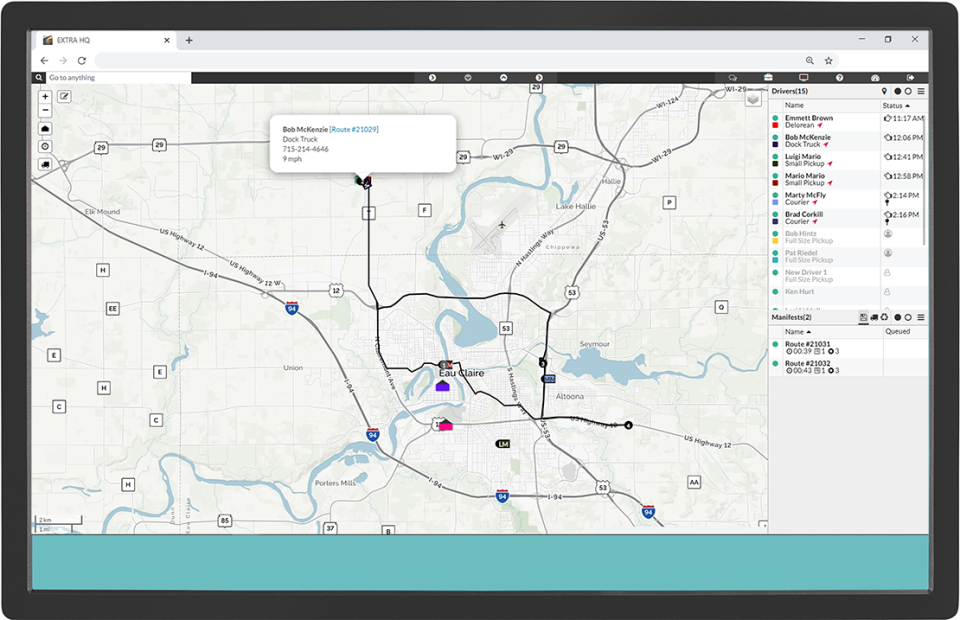The height and width of the screenshot is (620, 960).
Task: Click the up-arrow chevron in top bar
Action: point(503,78)
